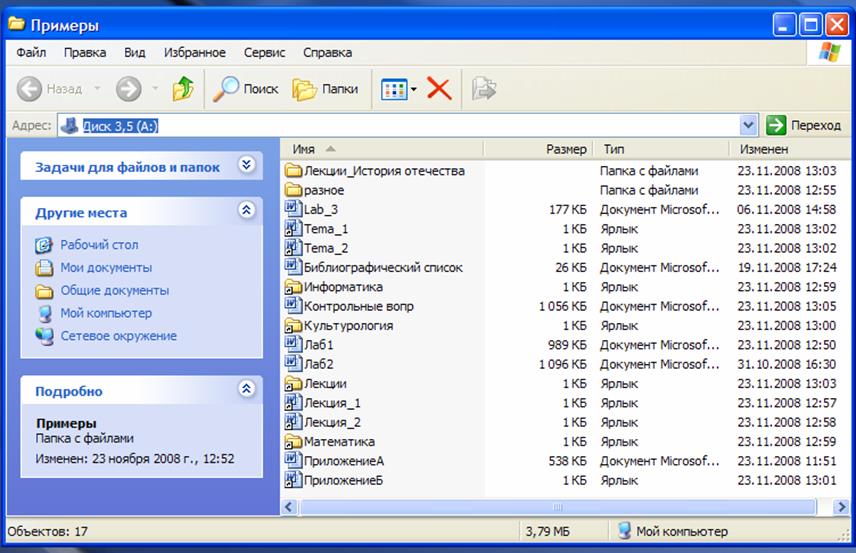Click the red Delete X icon
This screenshot has height=553, width=856.
[x=439, y=89]
